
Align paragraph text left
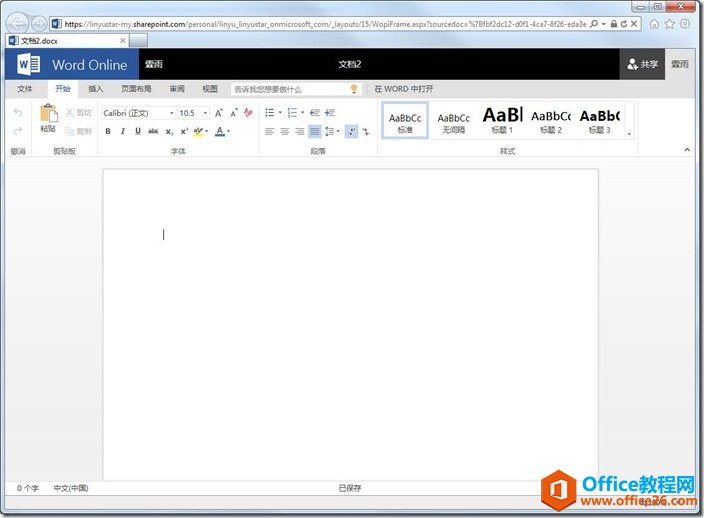pos(269,132)
